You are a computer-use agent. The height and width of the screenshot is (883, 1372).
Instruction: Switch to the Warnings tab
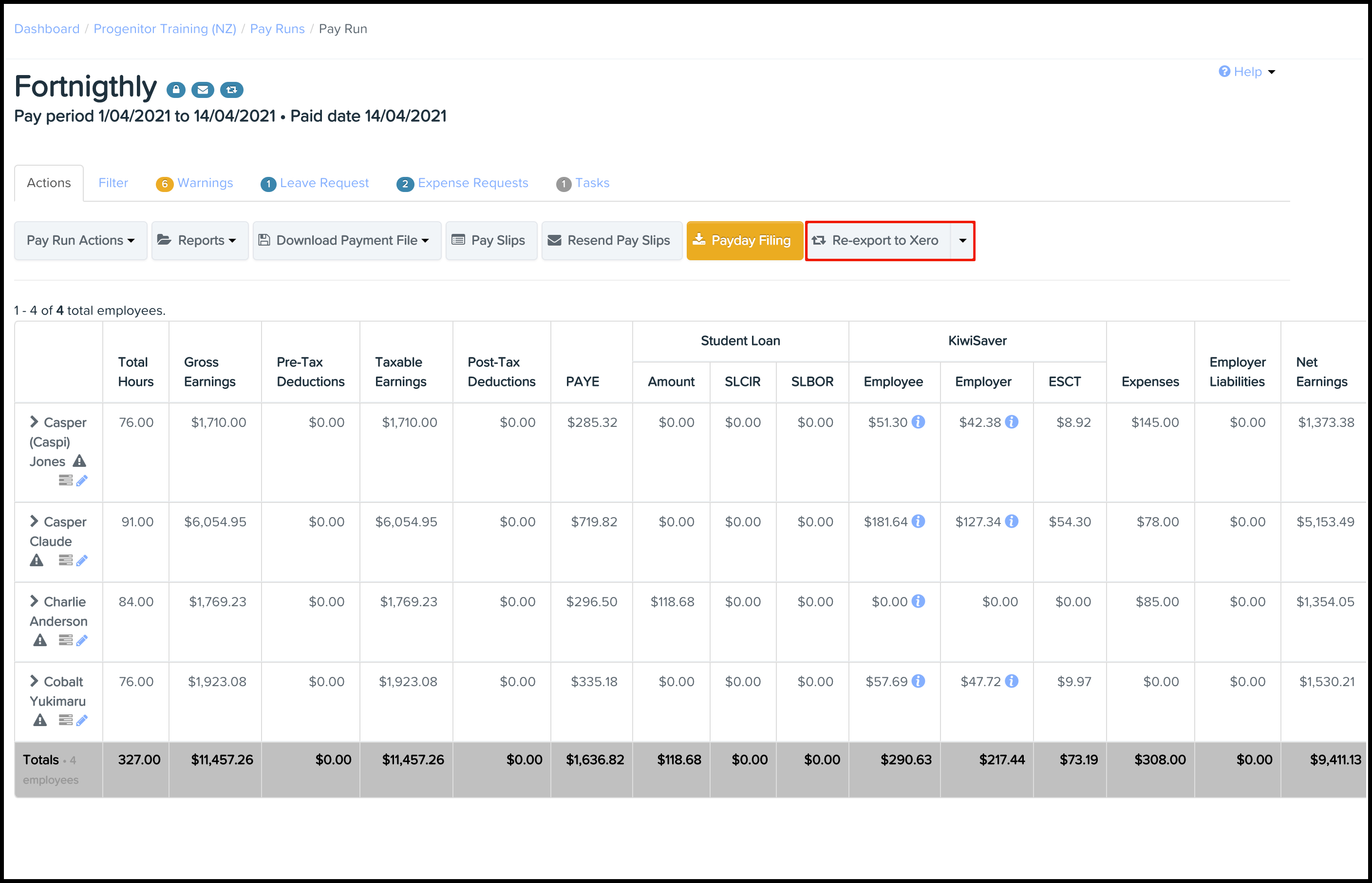195,183
